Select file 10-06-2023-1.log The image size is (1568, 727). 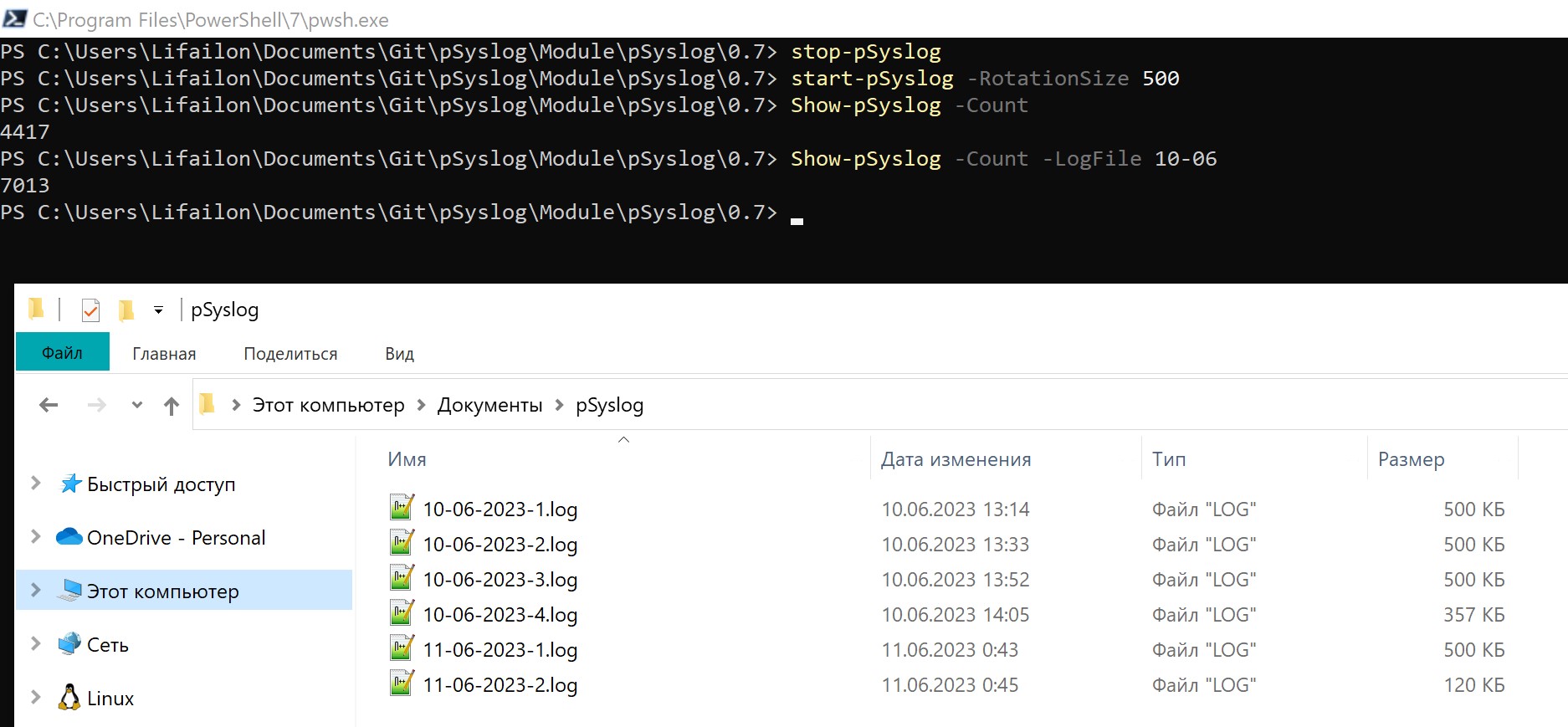[500, 509]
